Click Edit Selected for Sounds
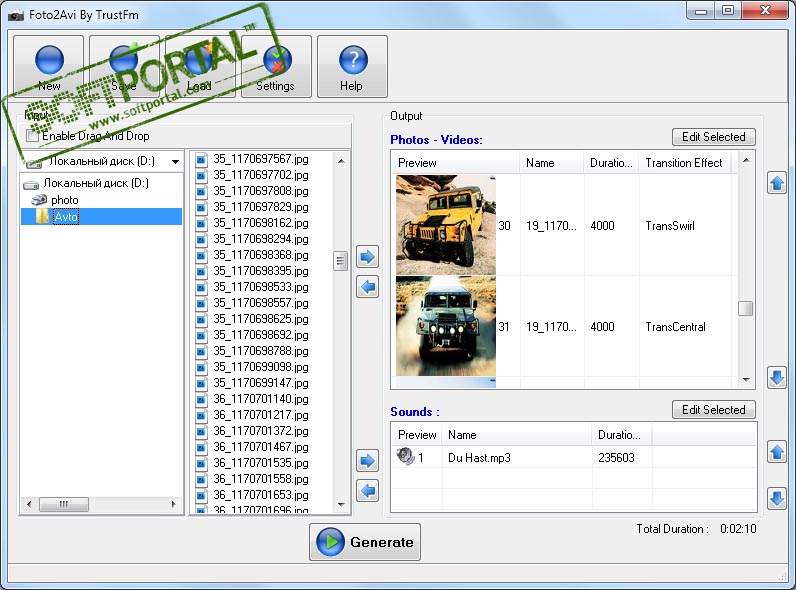The height and width of the screenshot is (590, 796). click(714, 410)
